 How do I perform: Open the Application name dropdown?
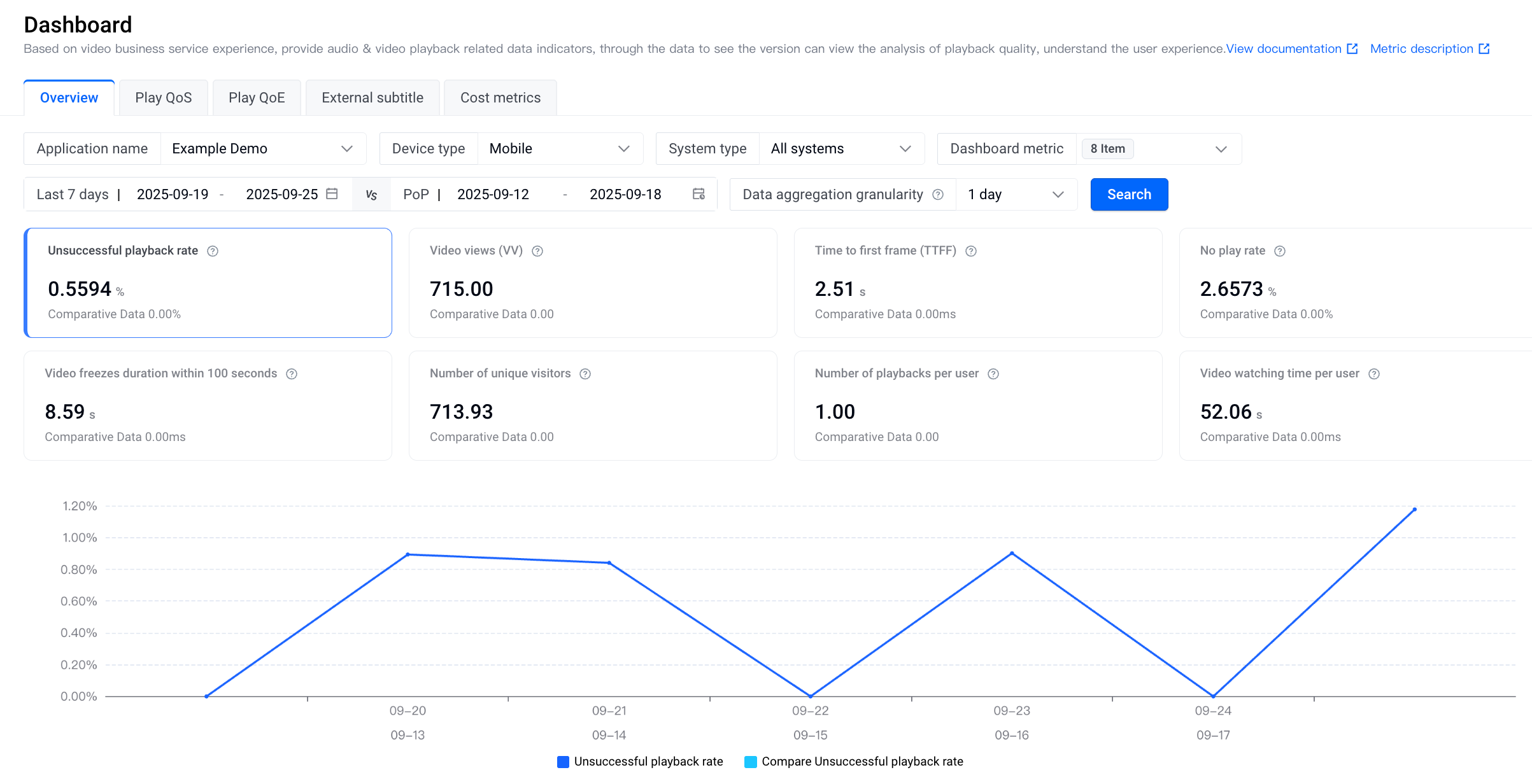[263, 149]
